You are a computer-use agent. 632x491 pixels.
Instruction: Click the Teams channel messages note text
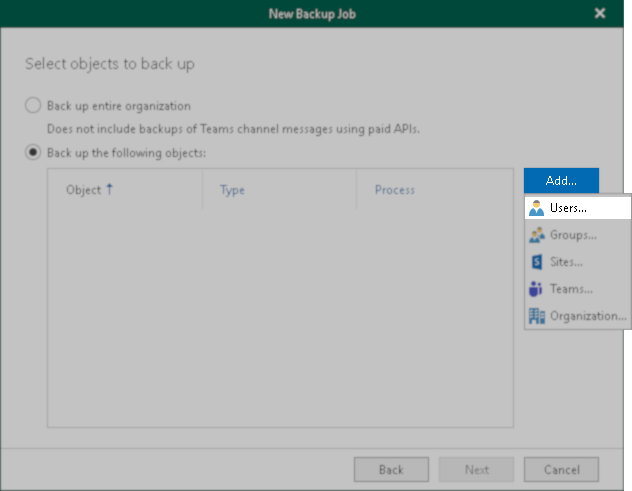(233, 129)
